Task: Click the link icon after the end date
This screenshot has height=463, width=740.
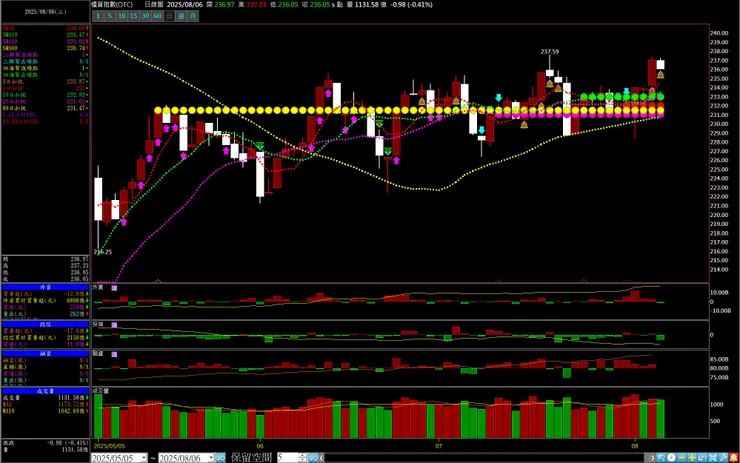Action: point(220,458)
